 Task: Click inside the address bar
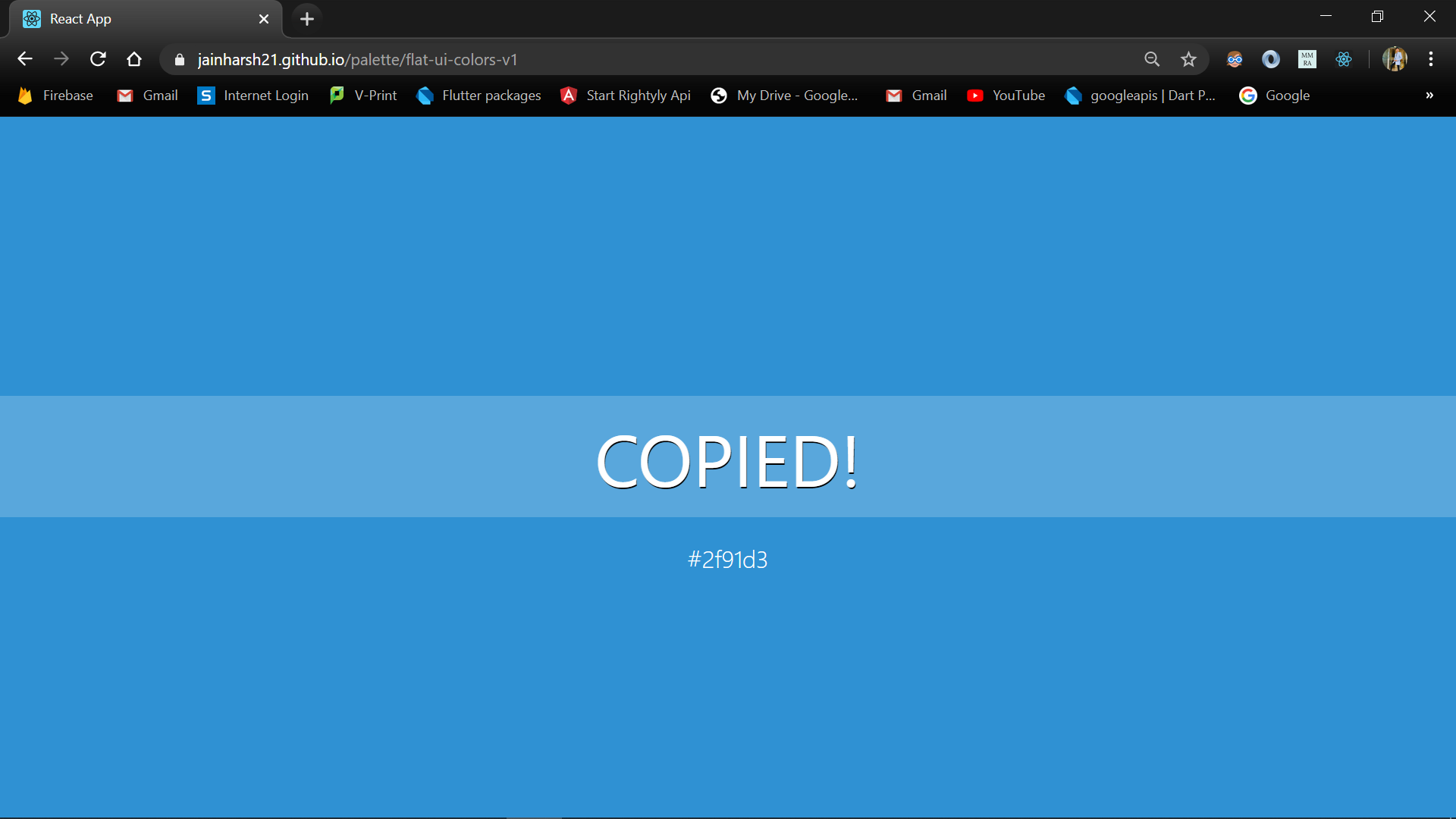pos(607,59)
